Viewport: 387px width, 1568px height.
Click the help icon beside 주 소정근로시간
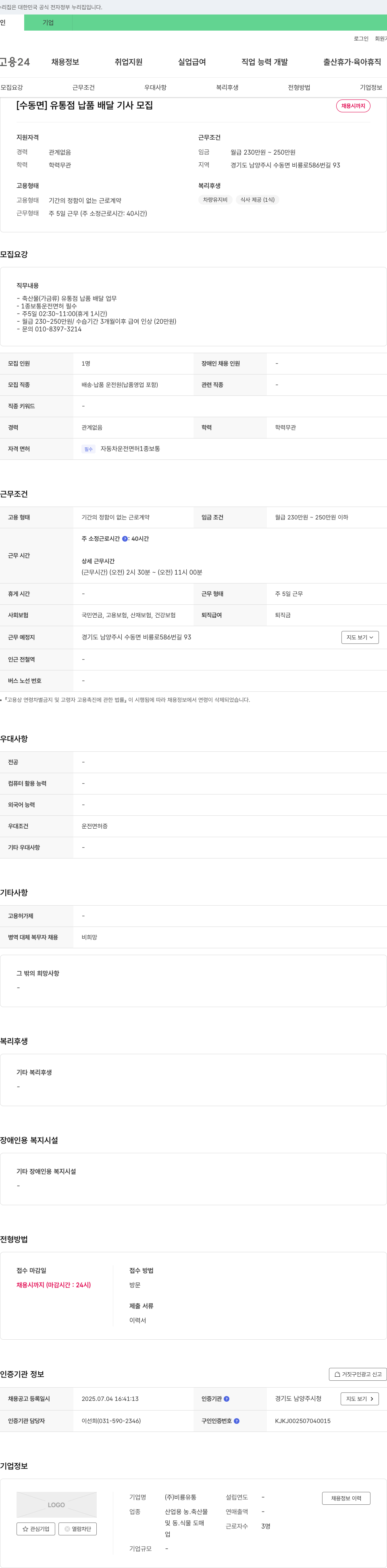(x=125, y=539)
